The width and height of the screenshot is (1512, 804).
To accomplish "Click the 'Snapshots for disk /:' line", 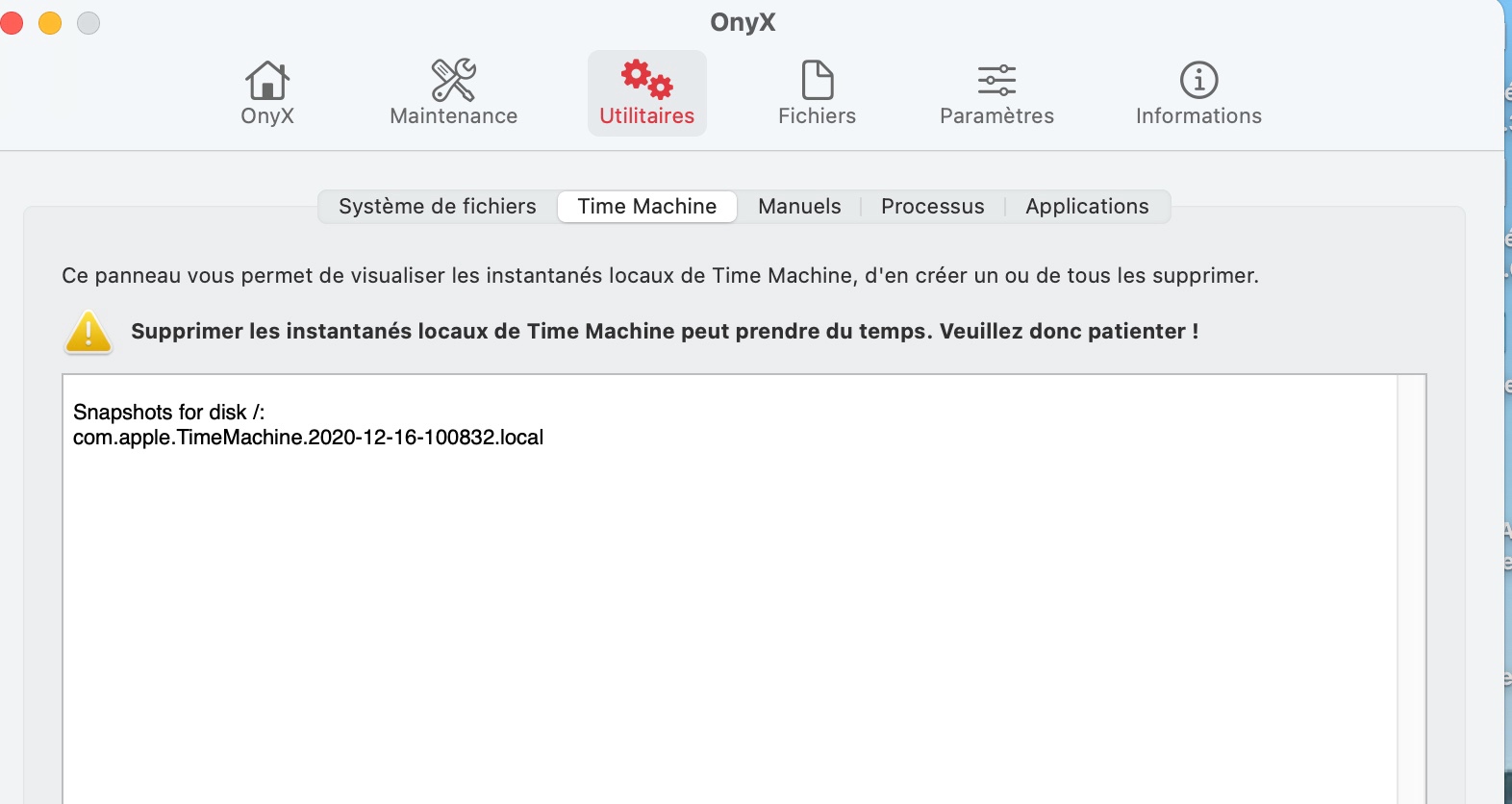I will [x=168, y=412].
